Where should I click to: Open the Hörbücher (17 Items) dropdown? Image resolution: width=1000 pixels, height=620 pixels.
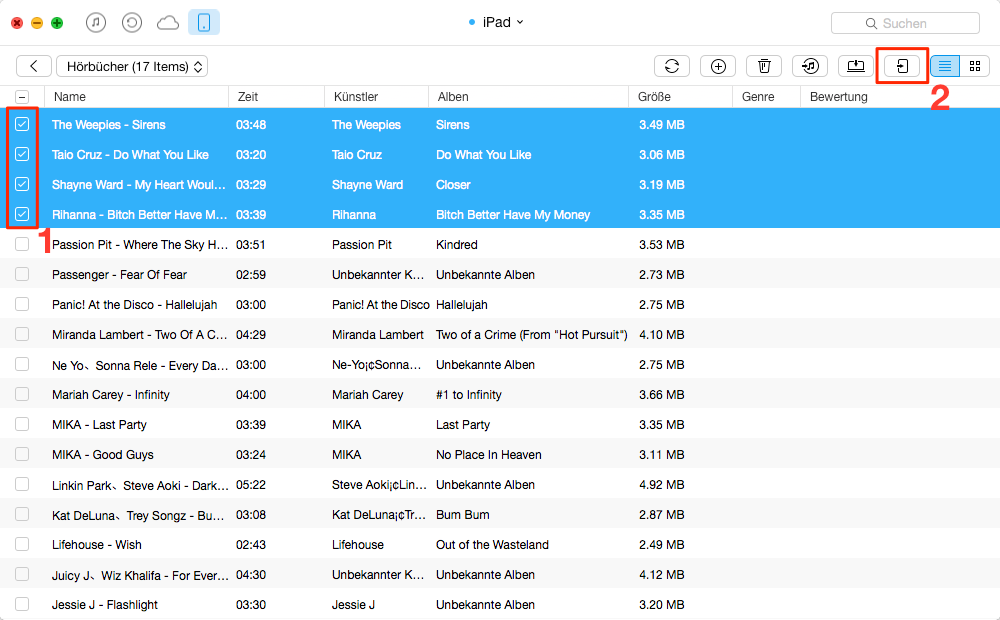pyautogui.click(x=132, y=66)
